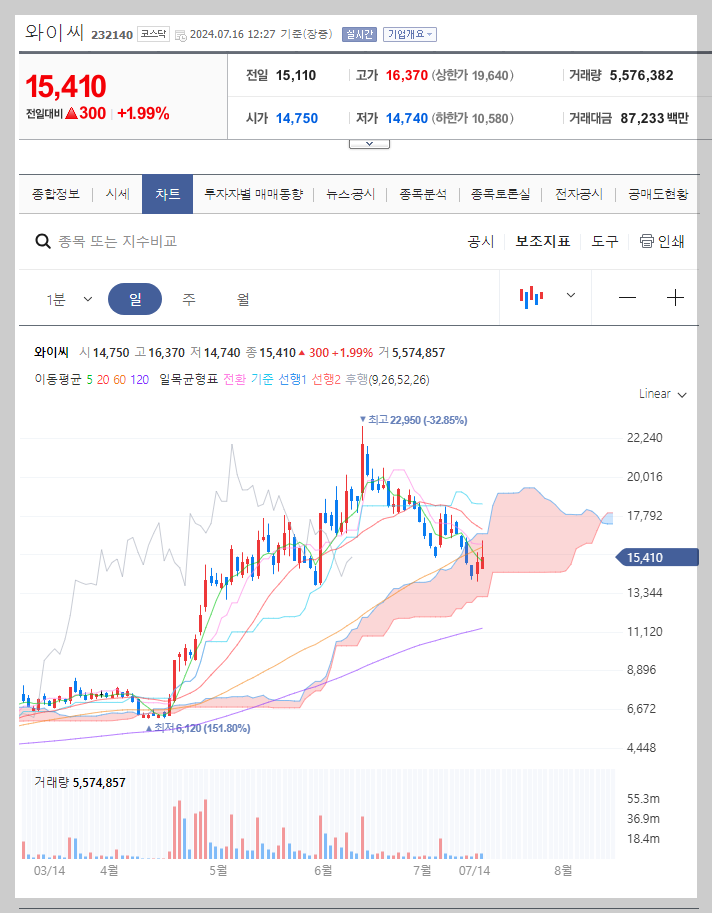The width and height of the screenshot is (712, 913).
Task: Click the 실시간 real-time button
Action: coord(359,33)
